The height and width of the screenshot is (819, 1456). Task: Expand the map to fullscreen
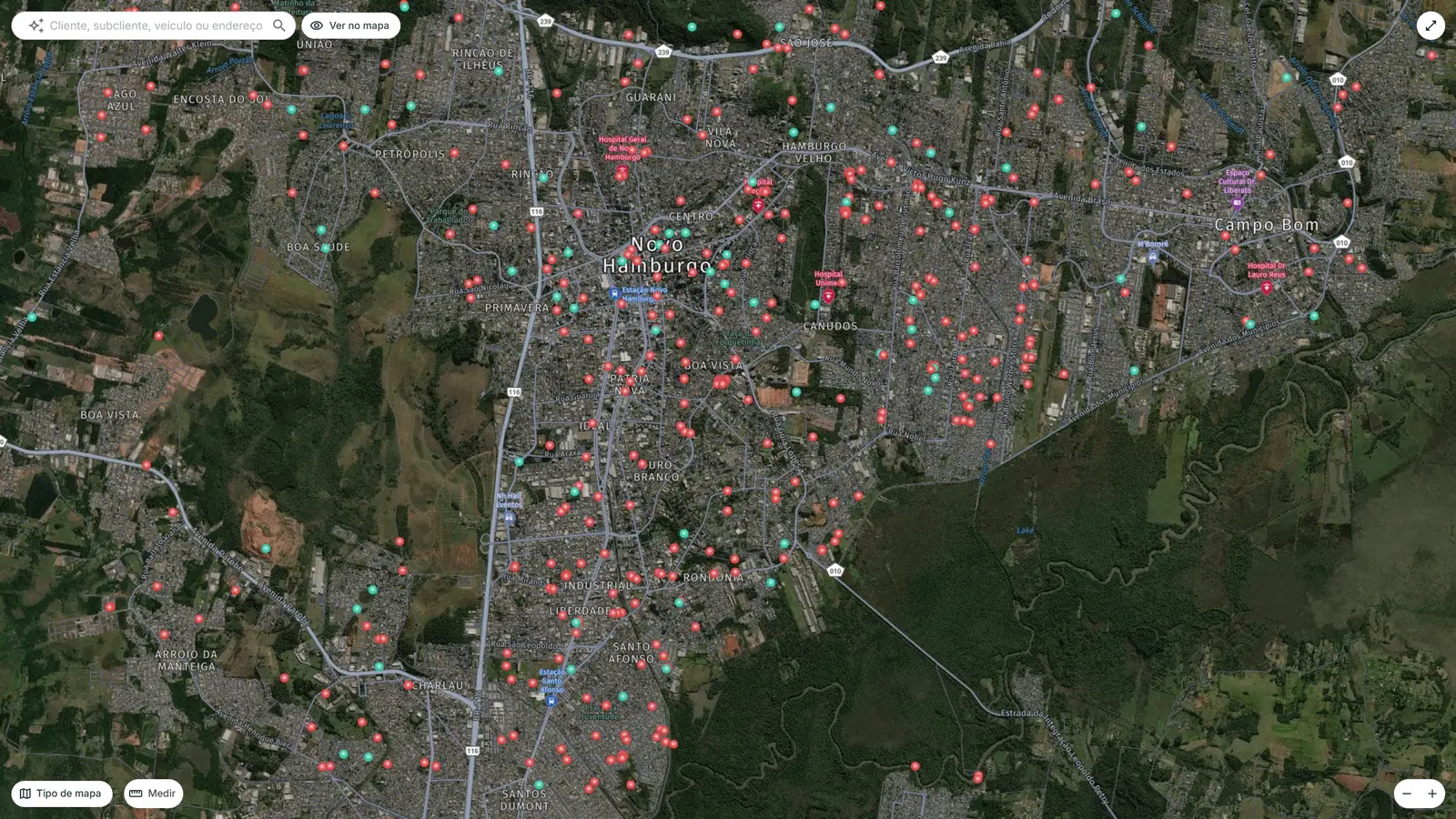coord(1431,25)
